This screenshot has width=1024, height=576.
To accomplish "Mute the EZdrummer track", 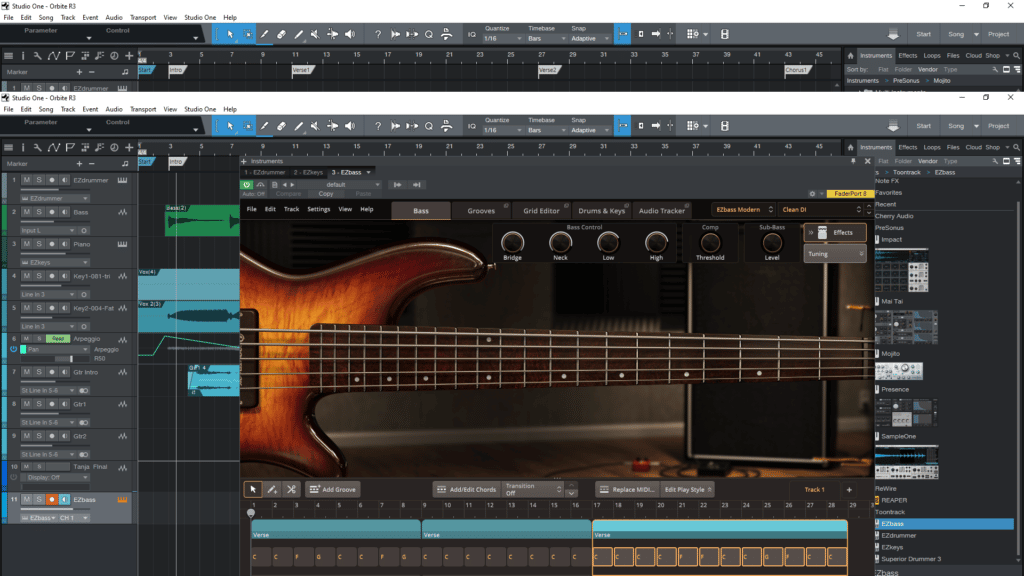I will pos(27,180).
